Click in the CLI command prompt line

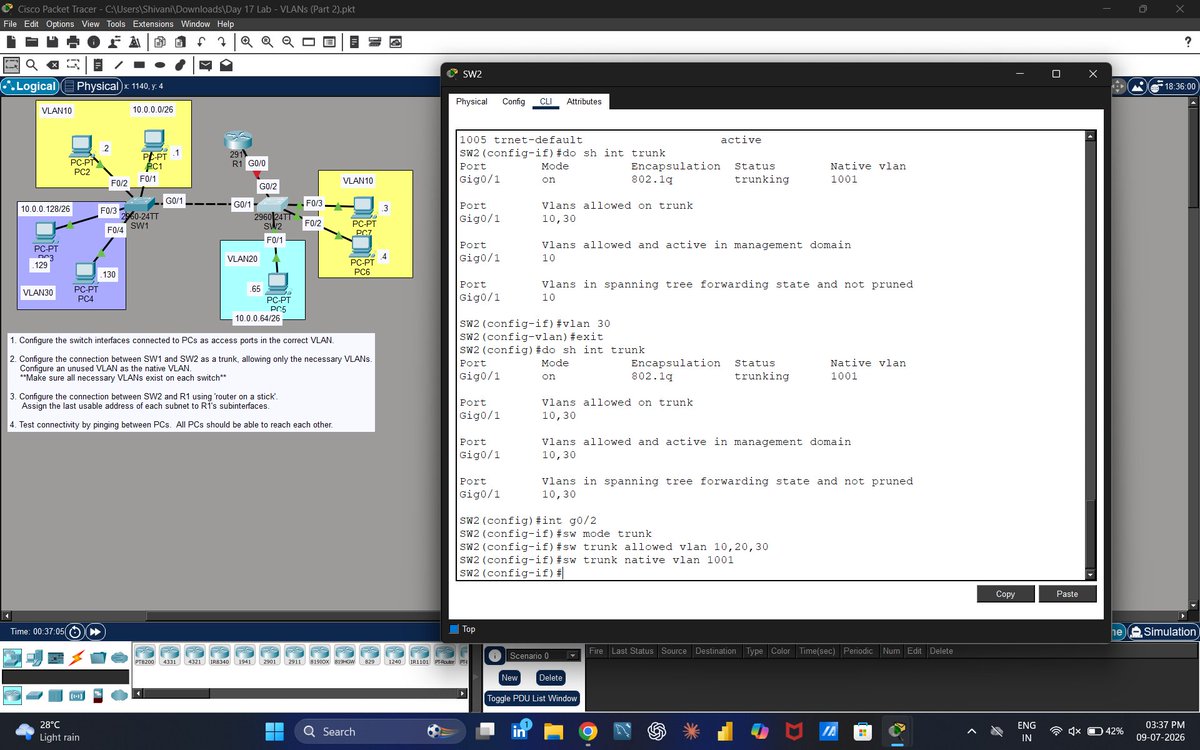(x=770, y=573)
